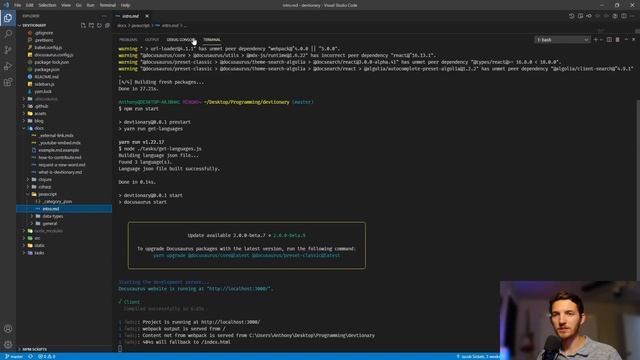
Task: Click New File icon in Explorer header
Action: 83,25
